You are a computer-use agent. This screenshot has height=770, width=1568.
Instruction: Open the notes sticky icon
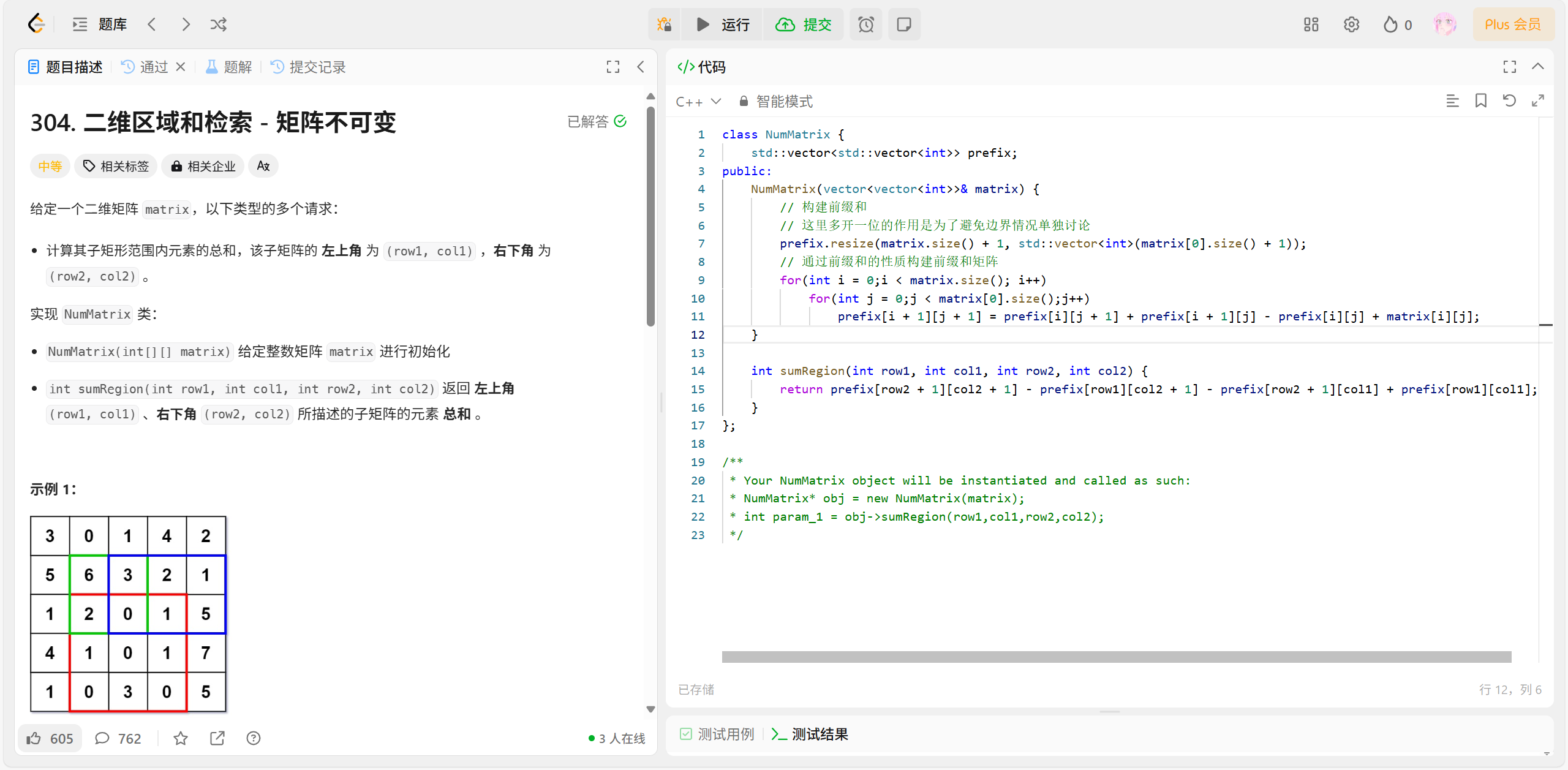pos(903,25)
